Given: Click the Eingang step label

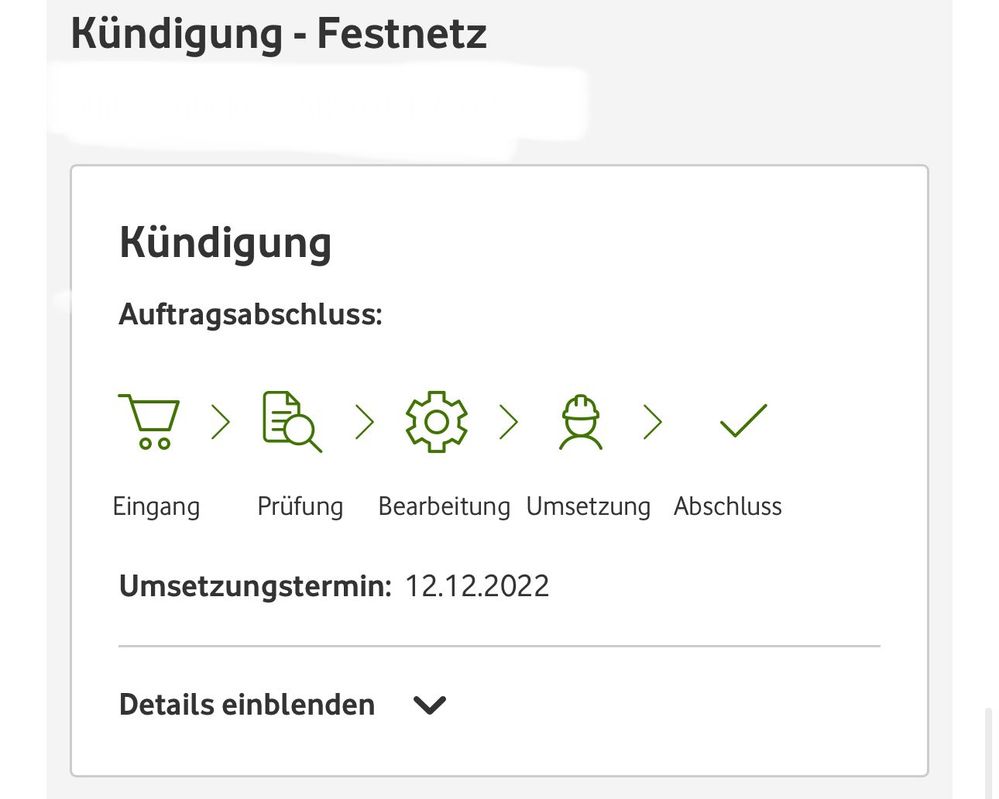Looking at the screenshot, I should tap(156, 506).
